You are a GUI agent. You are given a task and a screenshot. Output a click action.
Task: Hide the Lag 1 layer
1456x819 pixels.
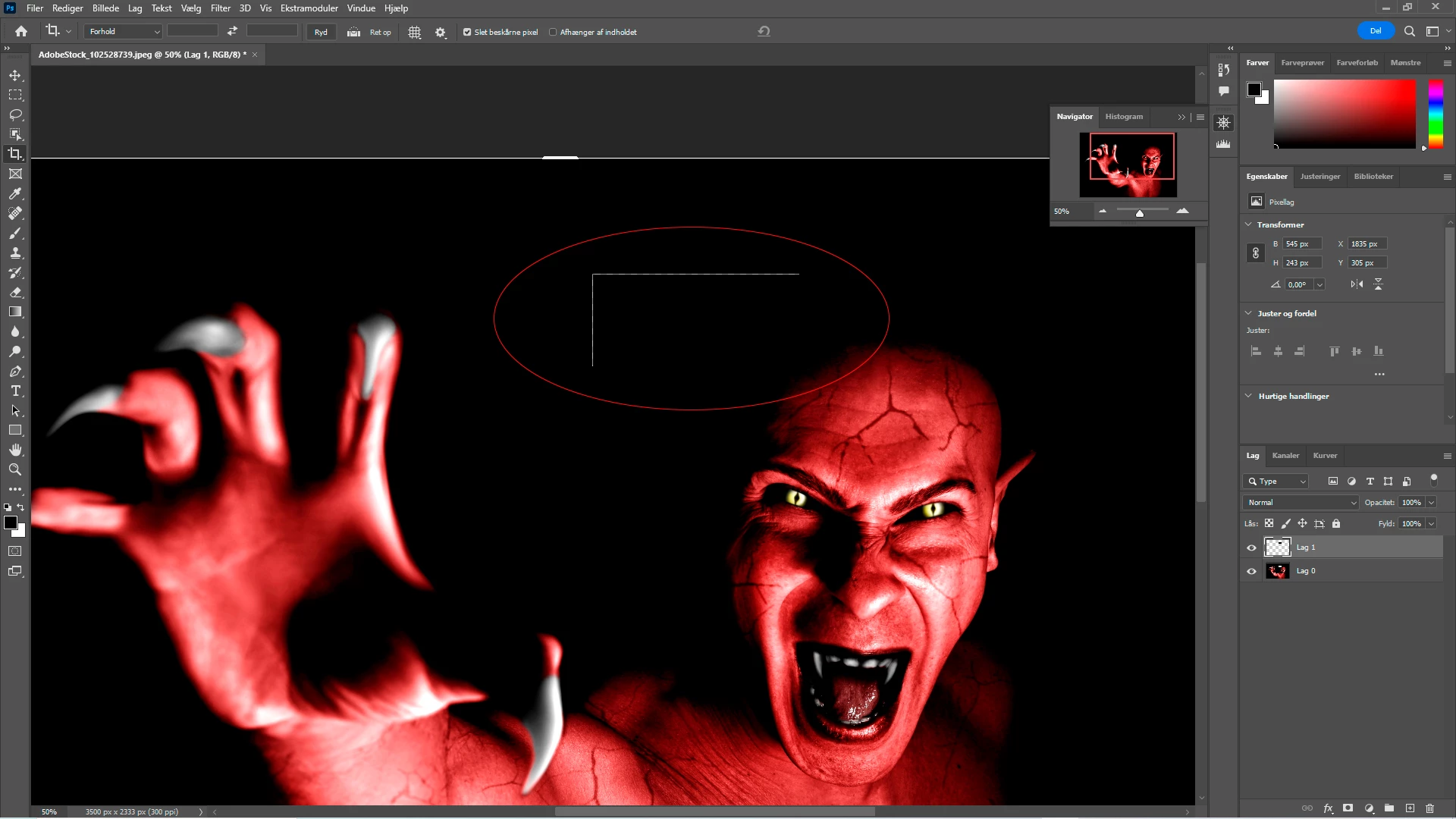pyautogui.click(x=1251, y=548)
